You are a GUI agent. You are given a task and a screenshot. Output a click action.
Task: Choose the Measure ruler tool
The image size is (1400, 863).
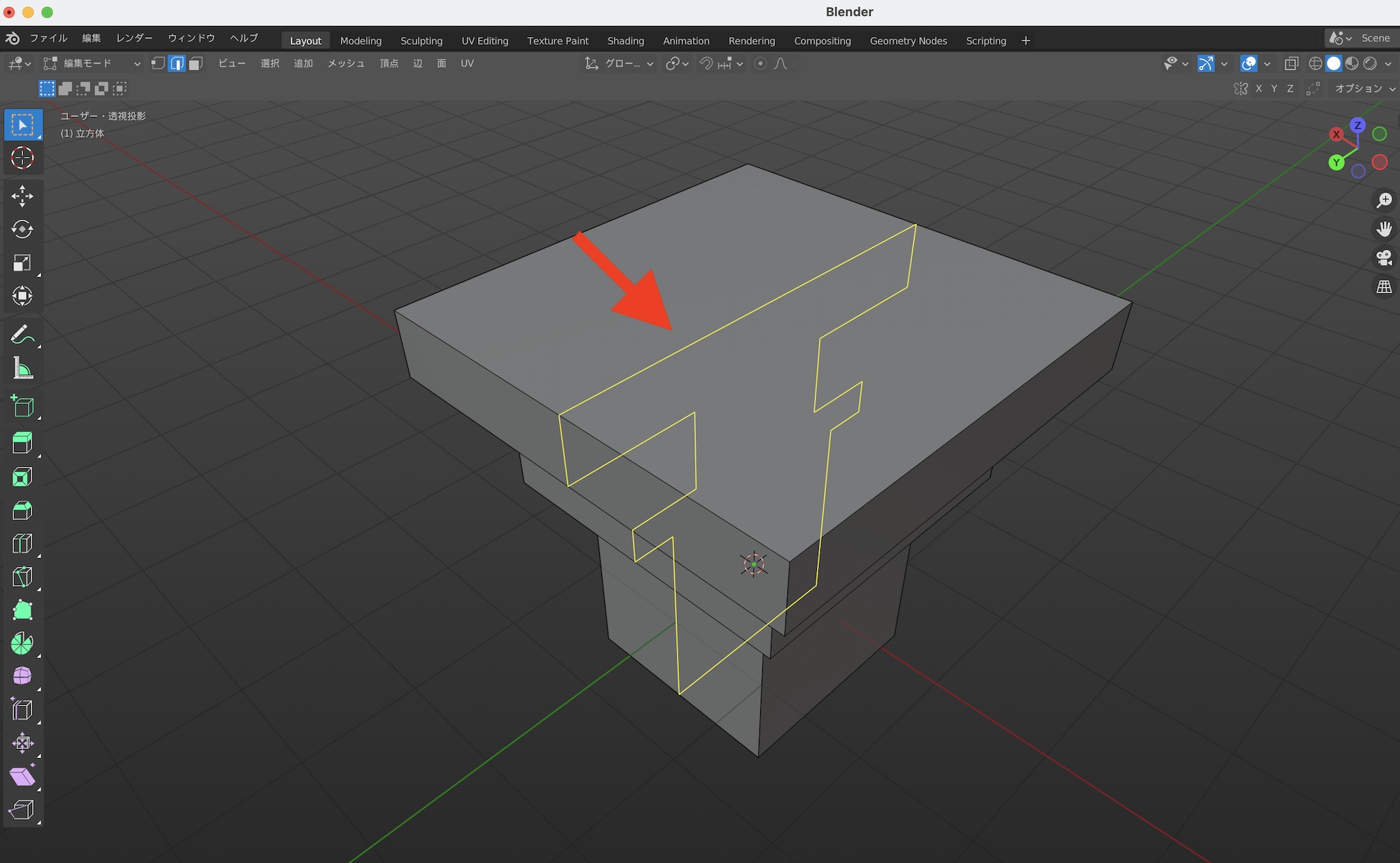coord(22,369)
